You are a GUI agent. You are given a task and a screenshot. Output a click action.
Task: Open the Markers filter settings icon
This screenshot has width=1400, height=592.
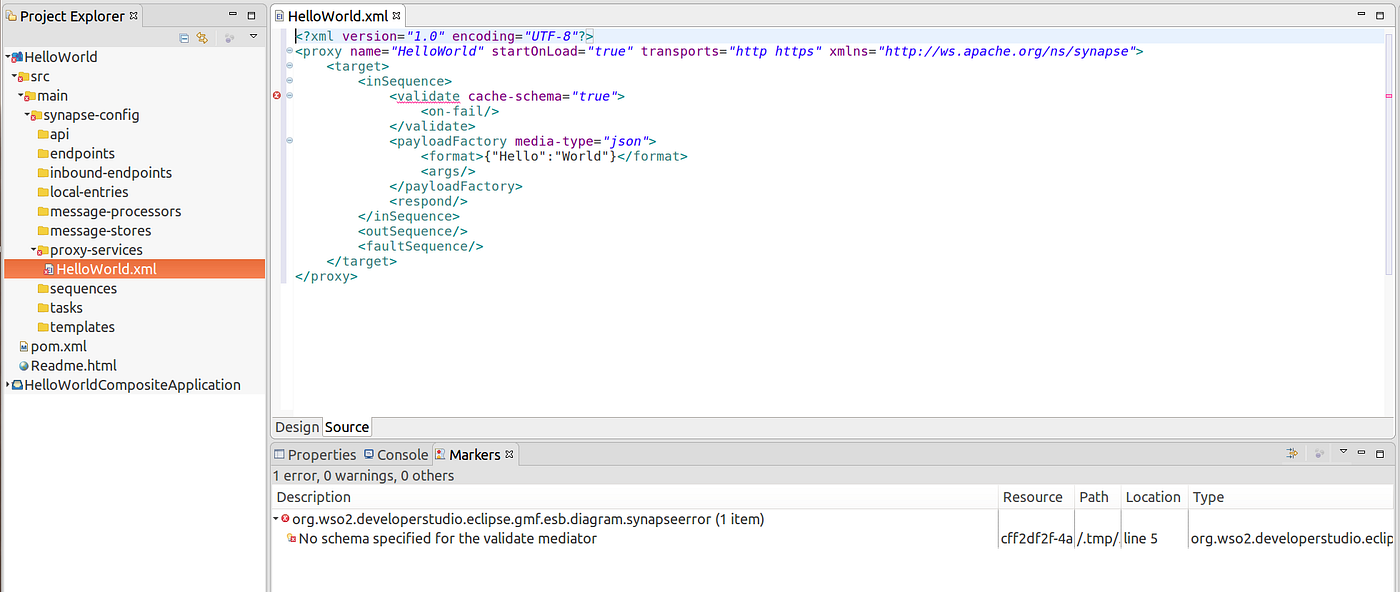[x=1290, y=453]
